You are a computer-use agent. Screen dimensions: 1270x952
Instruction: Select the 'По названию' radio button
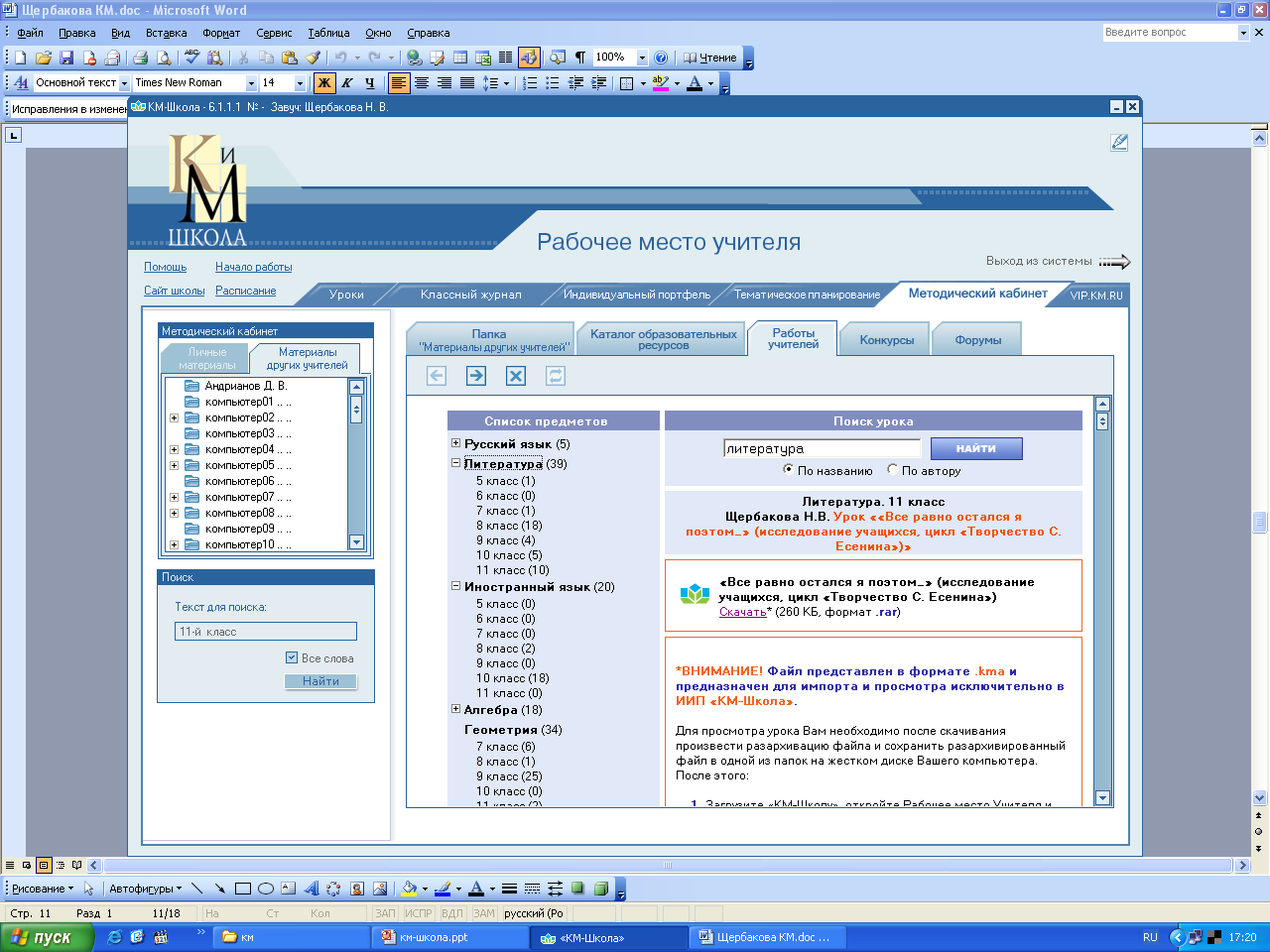(789, 470)
